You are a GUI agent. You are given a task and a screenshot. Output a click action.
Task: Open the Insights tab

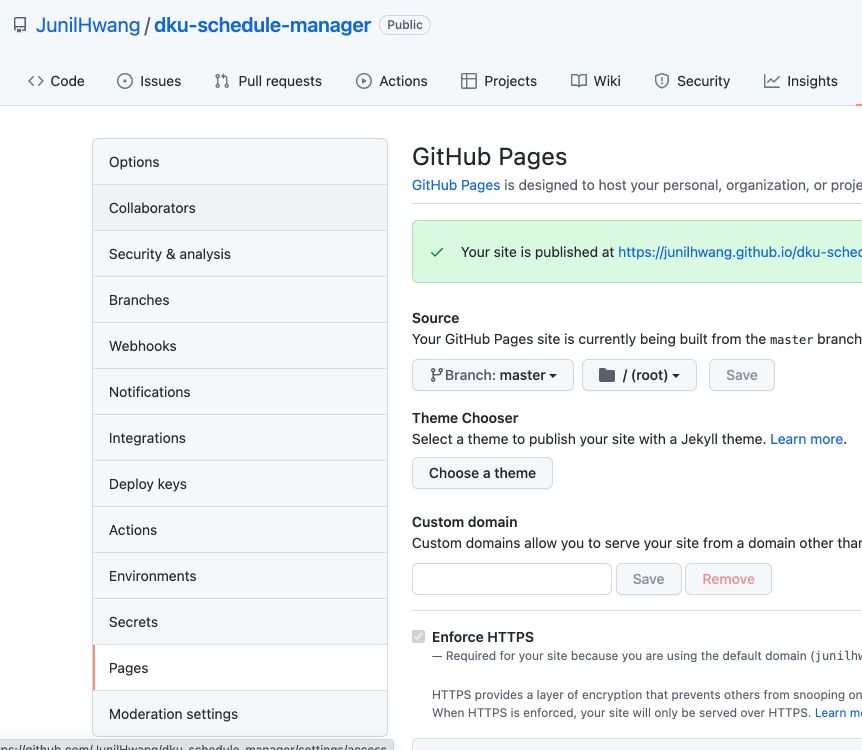[x=800, y=81]
